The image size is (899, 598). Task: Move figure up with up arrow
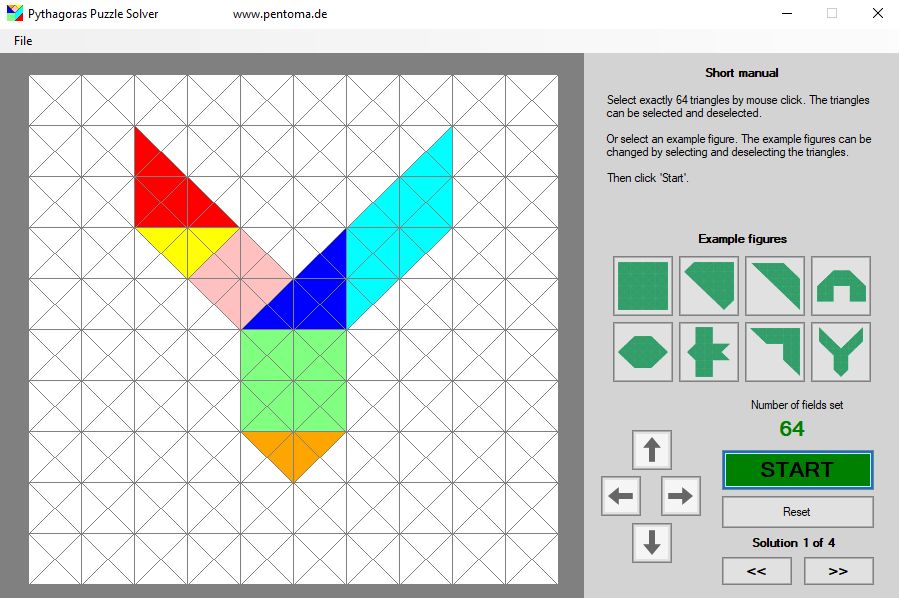click(652, 450)
